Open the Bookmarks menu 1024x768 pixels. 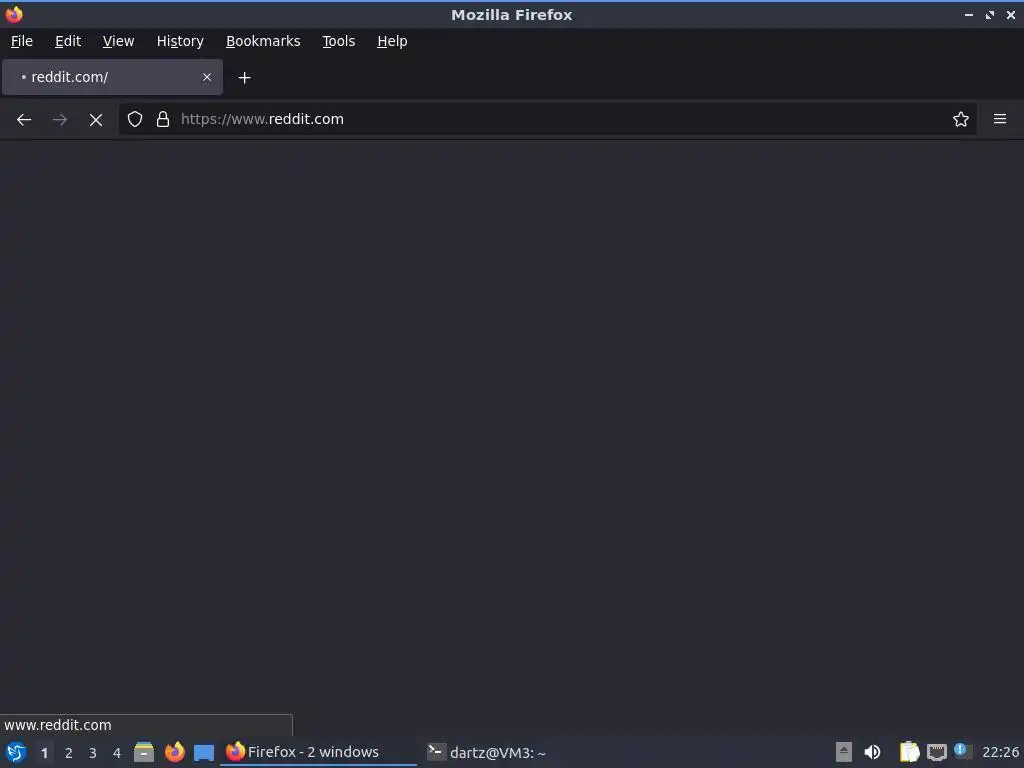[263, 41]
